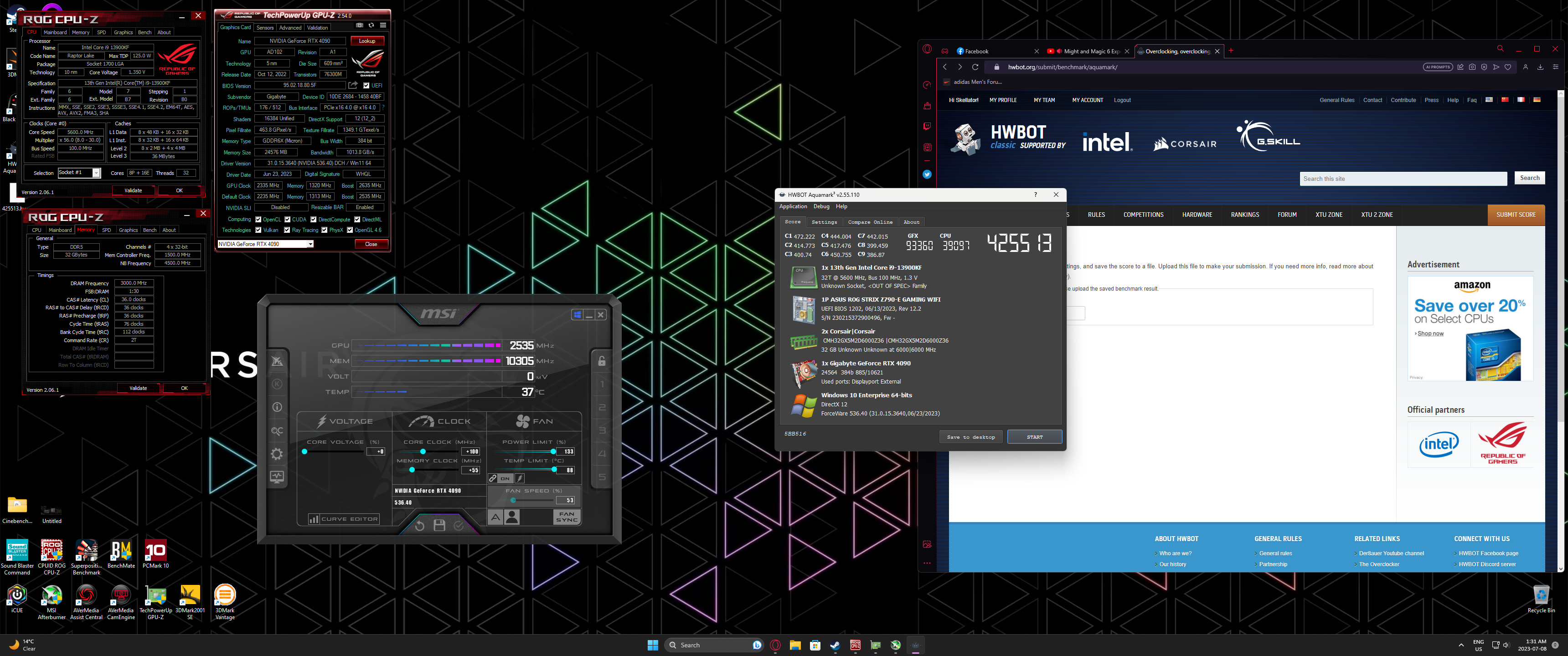Open Curve Editor in Afterburner

(x=343, y=519)
